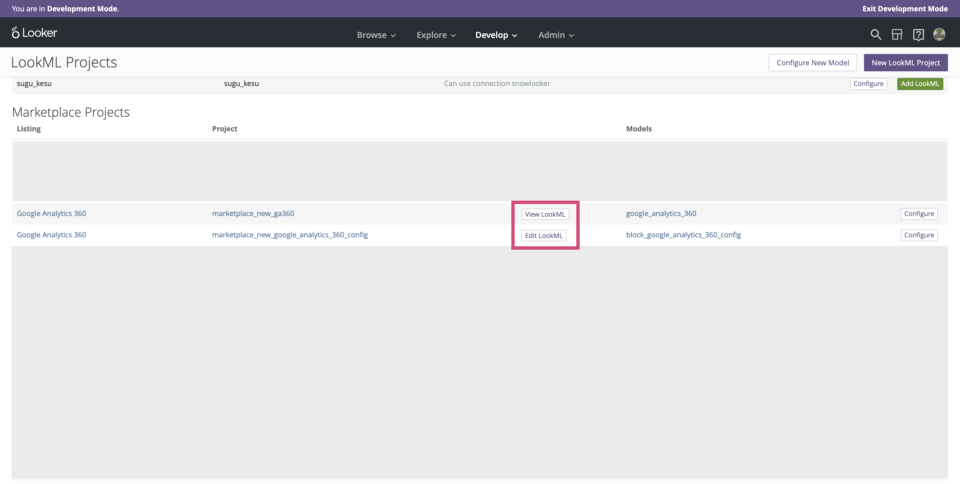Click the View LookML button

pos(545,214)
